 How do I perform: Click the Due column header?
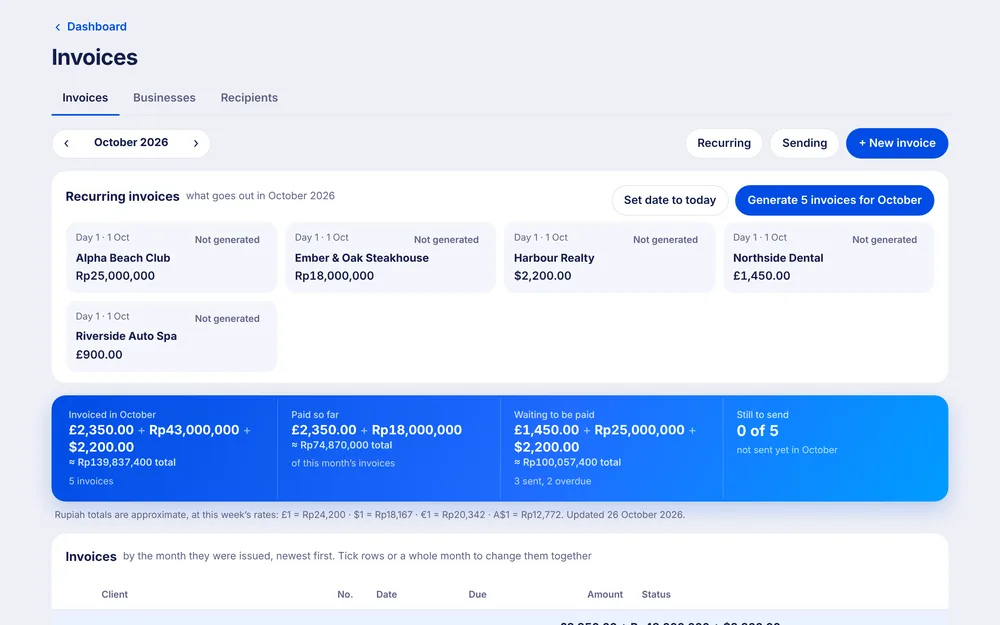click(x=477, y=594)
